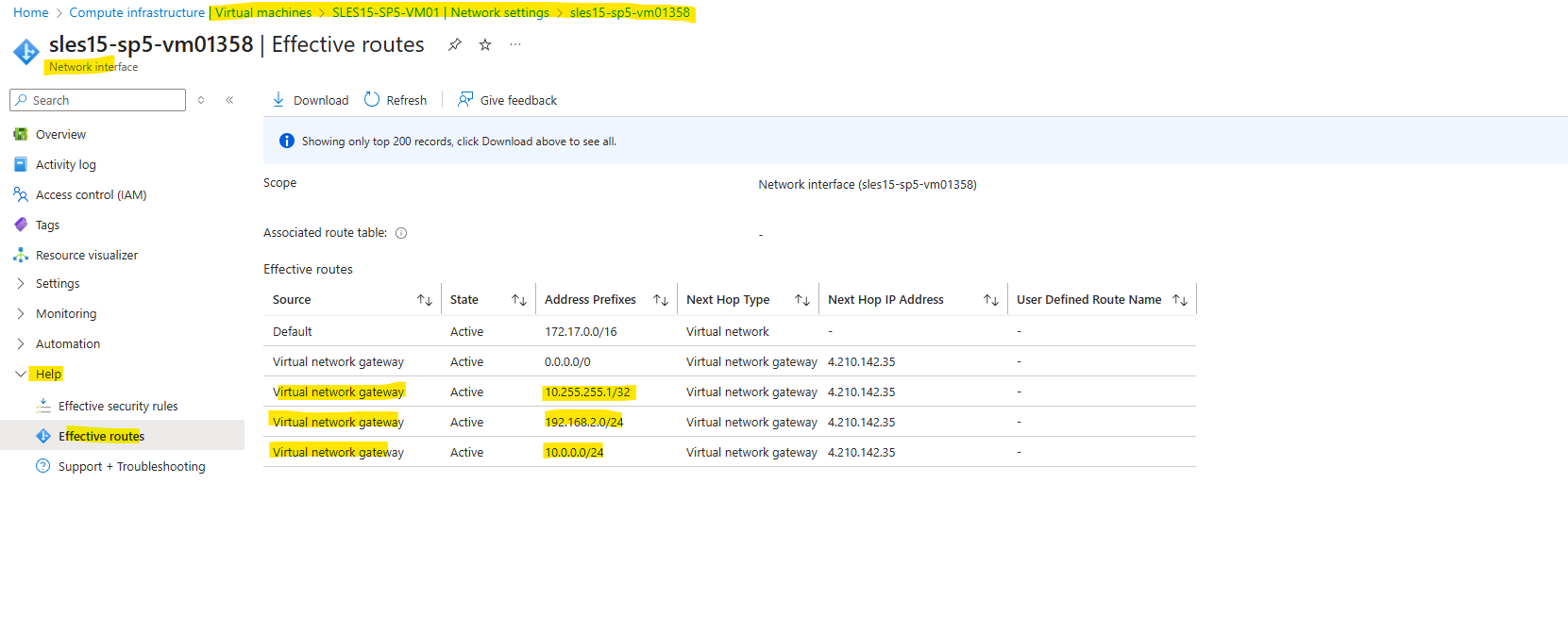The image size is (1568, 617).
Task: Select address prefix 10.0.0.0/24 cell
Action: [574, 452]
